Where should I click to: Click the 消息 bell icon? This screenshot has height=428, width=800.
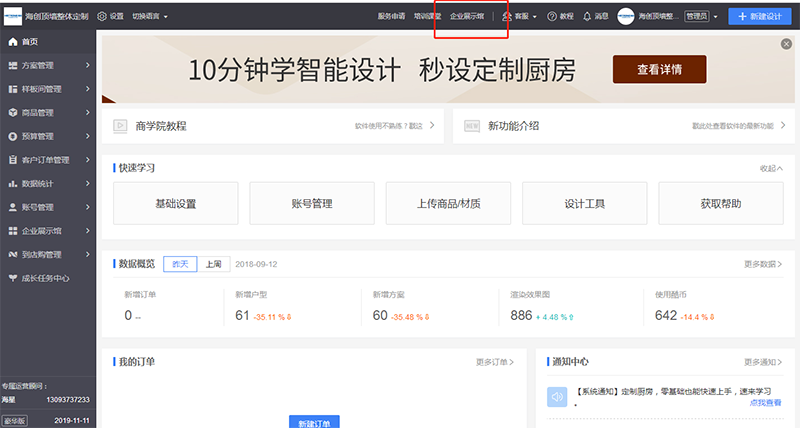coord(587,16)
